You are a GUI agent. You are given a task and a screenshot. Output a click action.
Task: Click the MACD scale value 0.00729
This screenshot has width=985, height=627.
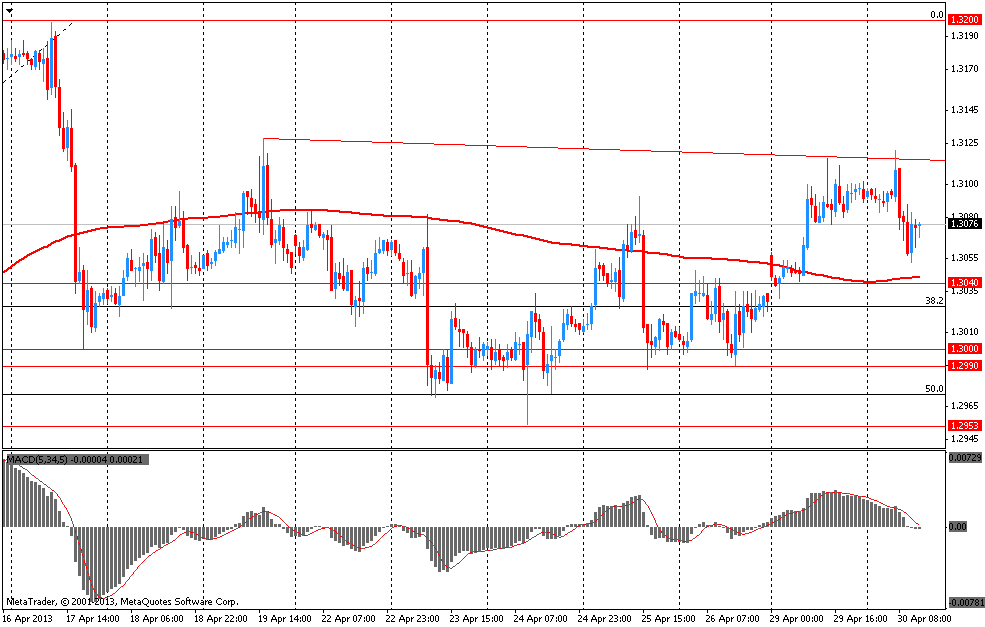(x=964, y=458)
